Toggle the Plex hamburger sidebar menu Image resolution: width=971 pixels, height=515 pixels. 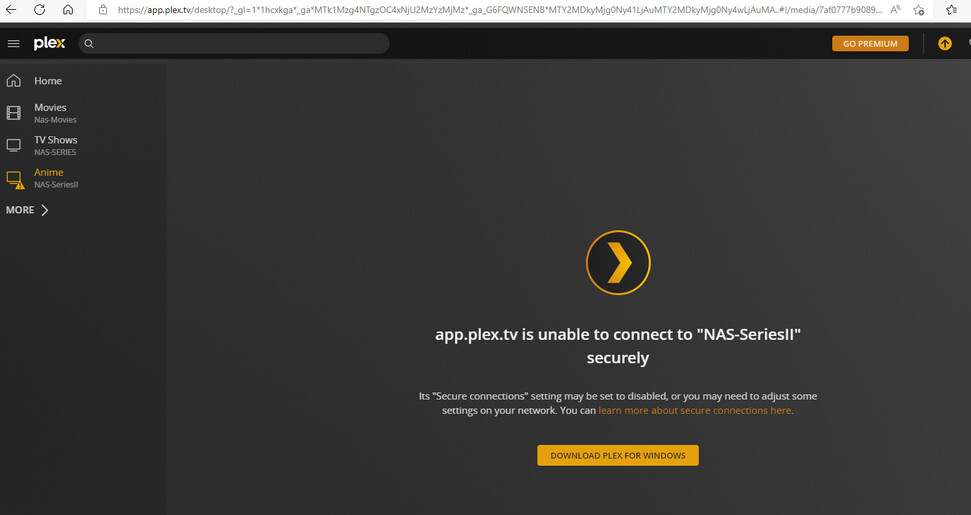tap(13, 43)
